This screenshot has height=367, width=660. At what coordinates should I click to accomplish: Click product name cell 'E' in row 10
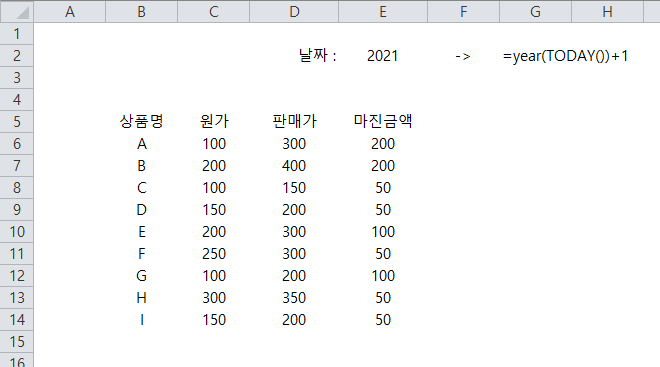(141, 231)
